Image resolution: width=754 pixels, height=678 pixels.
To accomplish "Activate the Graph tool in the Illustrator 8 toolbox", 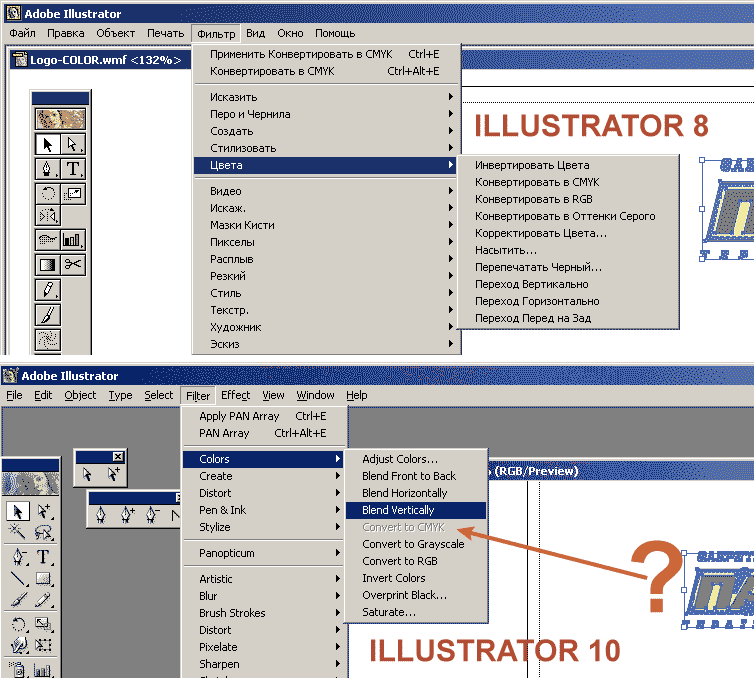I will pos(73,239).
